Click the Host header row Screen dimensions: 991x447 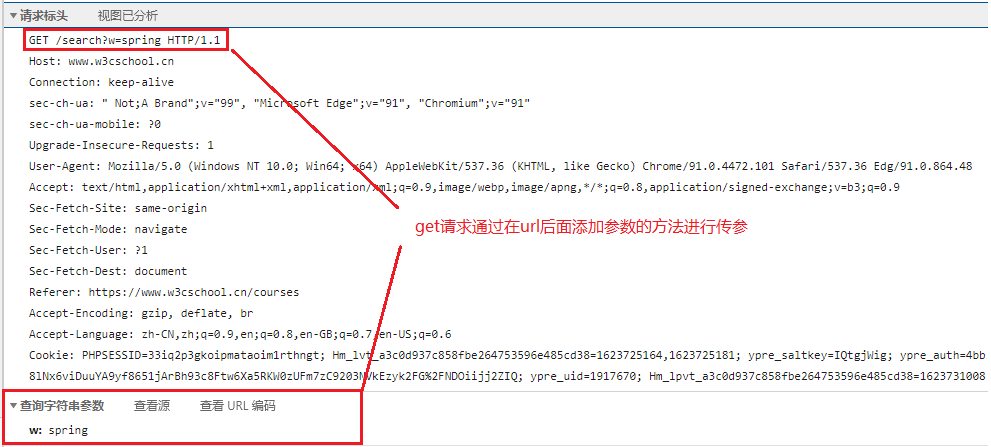click(101, 61)
